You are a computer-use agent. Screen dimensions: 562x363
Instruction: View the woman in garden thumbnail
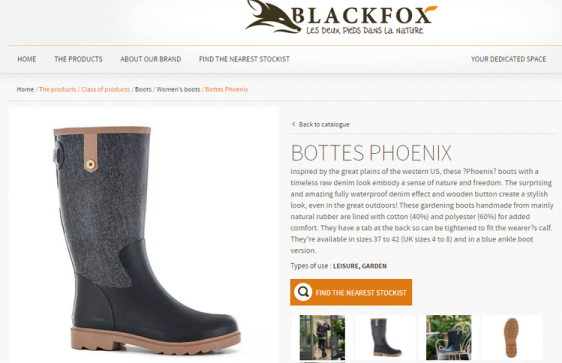(322, 338)
